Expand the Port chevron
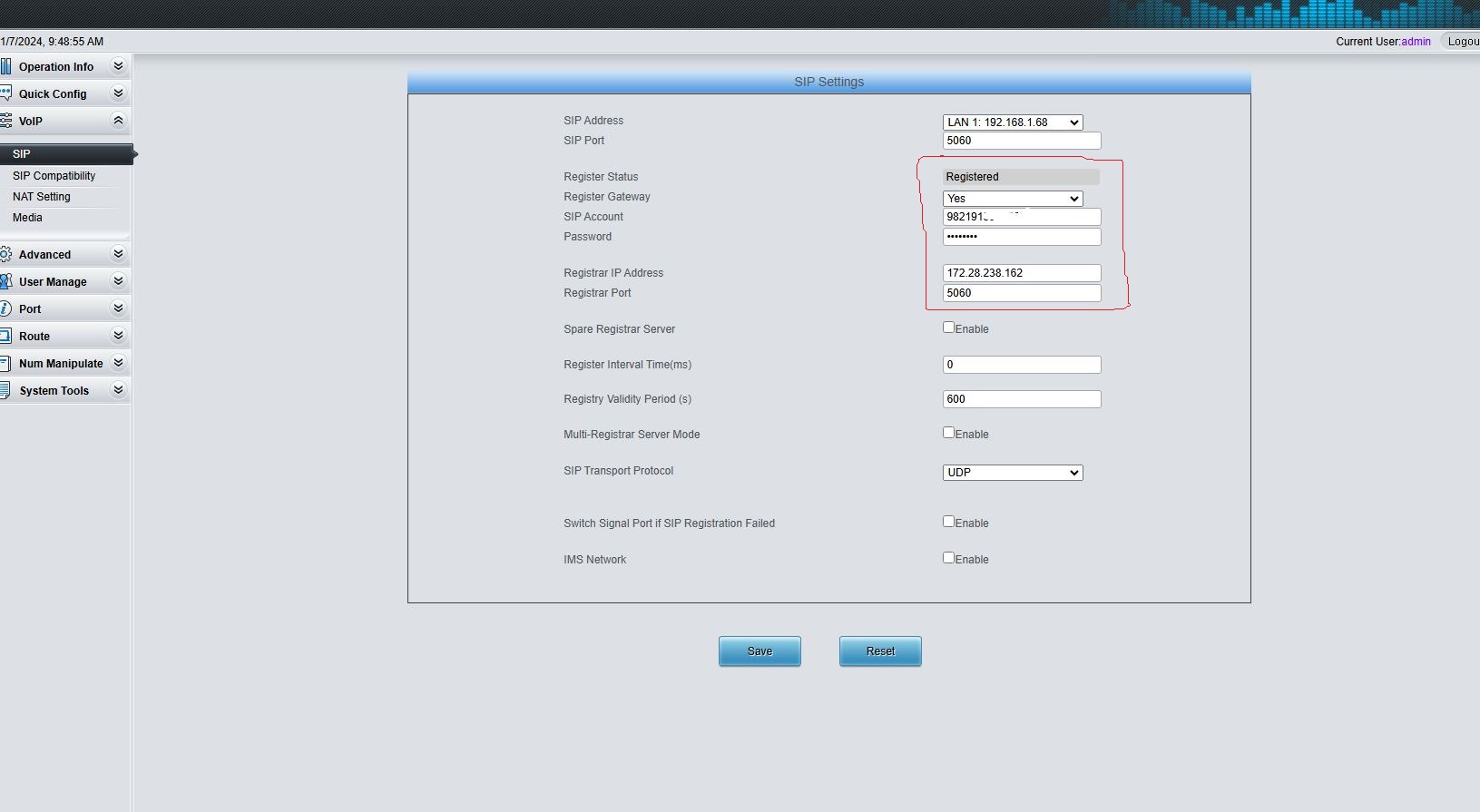This screenshot has height=812, width=1480. [118, 308]
